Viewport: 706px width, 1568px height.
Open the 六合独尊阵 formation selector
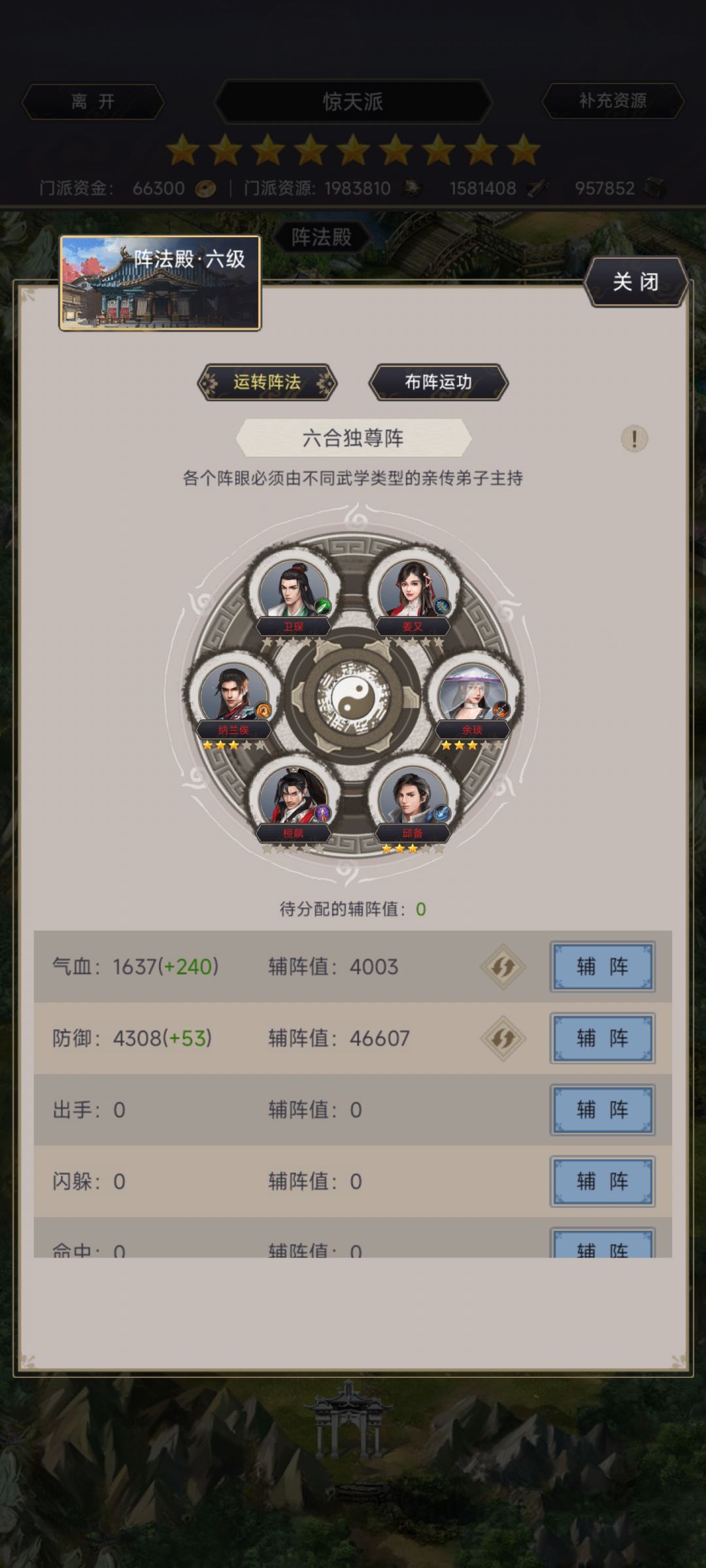(353, 438)
